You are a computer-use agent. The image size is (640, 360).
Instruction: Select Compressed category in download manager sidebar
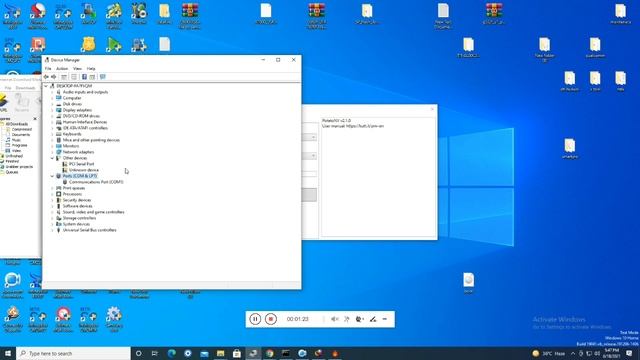(x=22, y=129)
